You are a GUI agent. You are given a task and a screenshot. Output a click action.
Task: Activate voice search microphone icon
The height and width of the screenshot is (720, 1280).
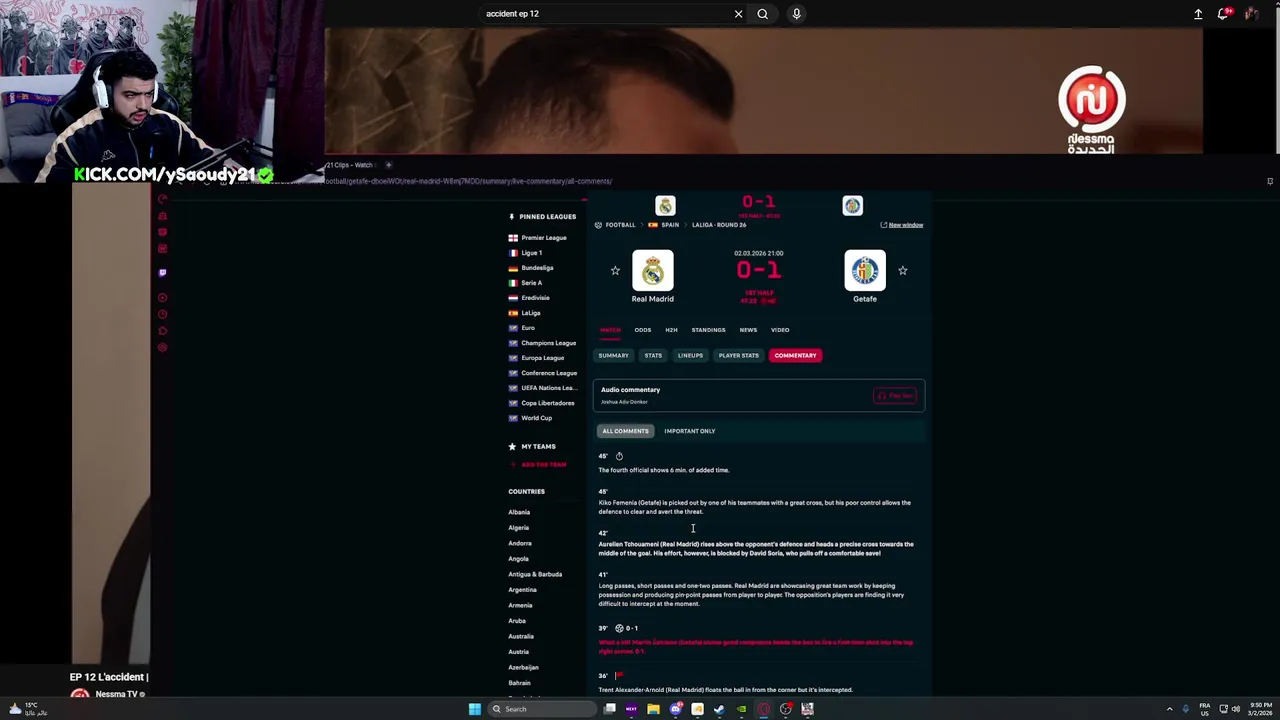pyautogui.click(x=796, y=14)
